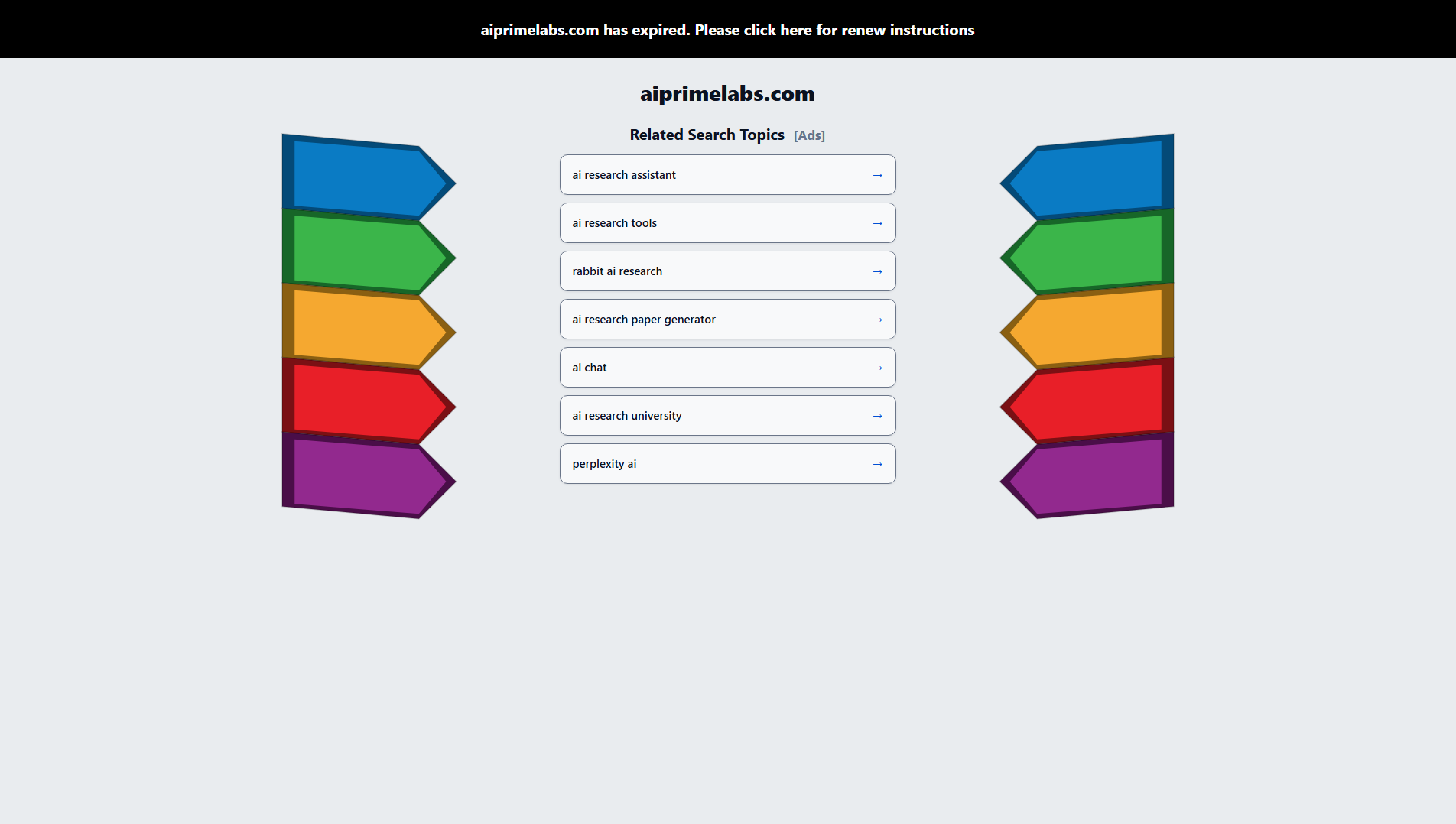Select the 'rabbit ai research' topic
1456x824 pixels.
(727, 271)
